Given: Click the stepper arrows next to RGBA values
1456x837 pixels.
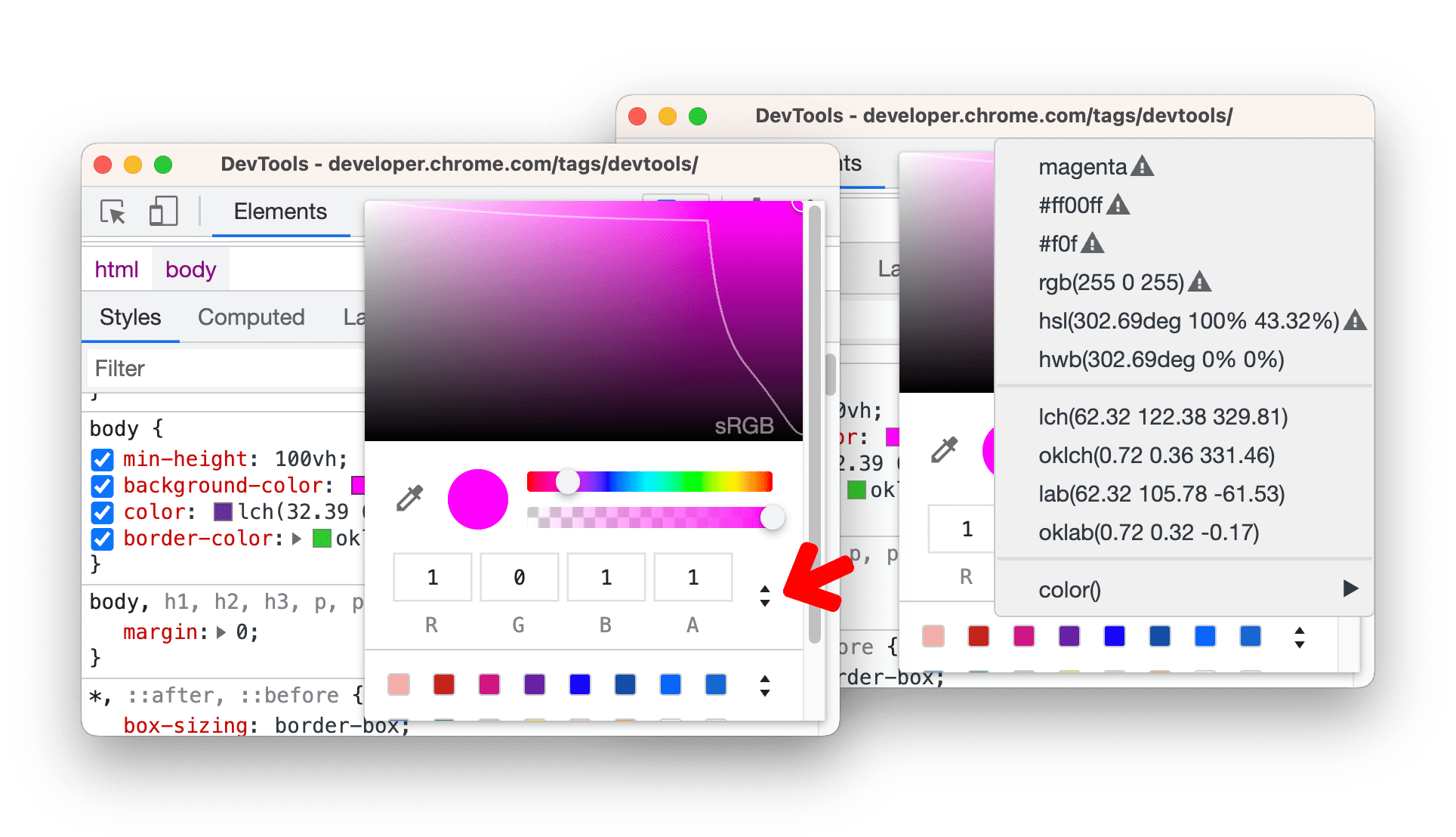Looking at the screenshot, I should (768, 592).
